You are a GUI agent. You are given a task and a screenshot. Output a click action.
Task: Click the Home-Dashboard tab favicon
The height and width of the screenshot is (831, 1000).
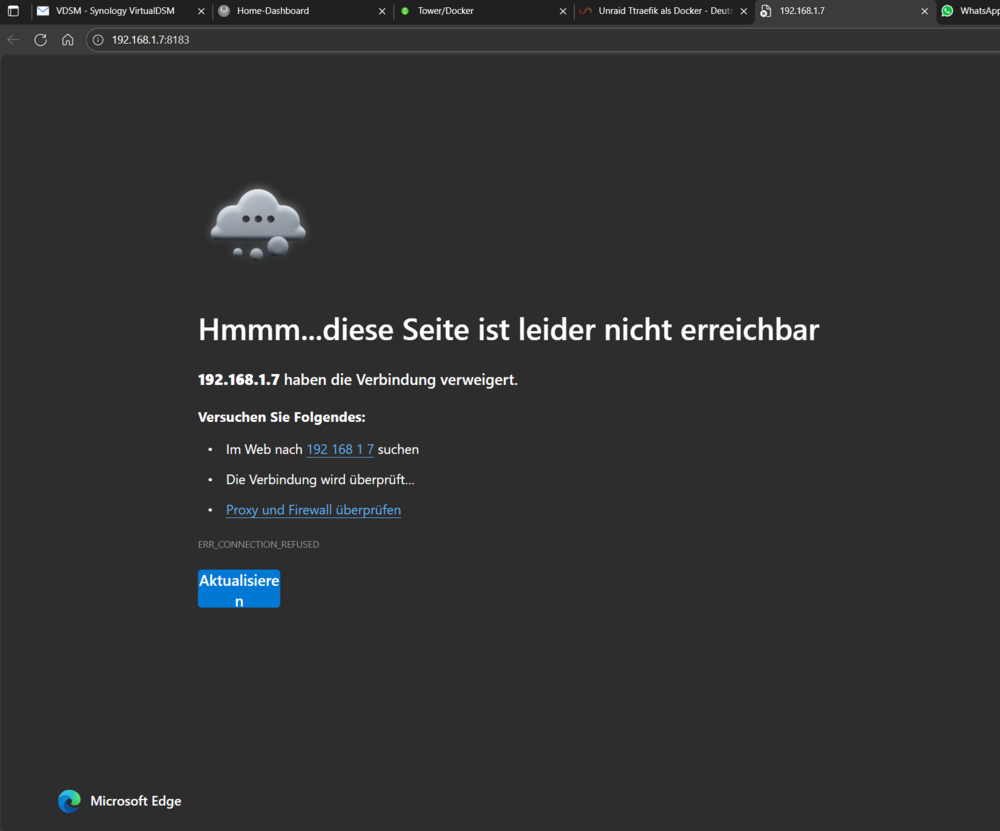click(x=224, y=11)
